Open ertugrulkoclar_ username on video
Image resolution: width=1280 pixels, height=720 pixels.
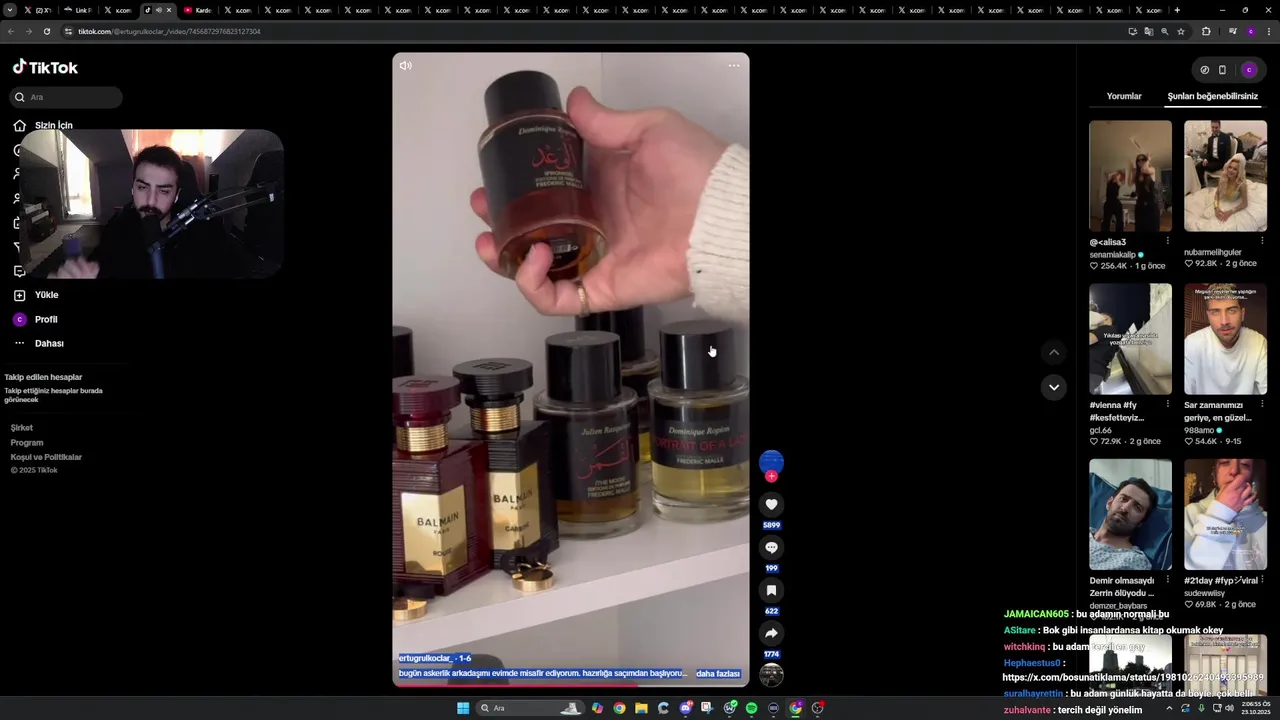pos(426,658)
